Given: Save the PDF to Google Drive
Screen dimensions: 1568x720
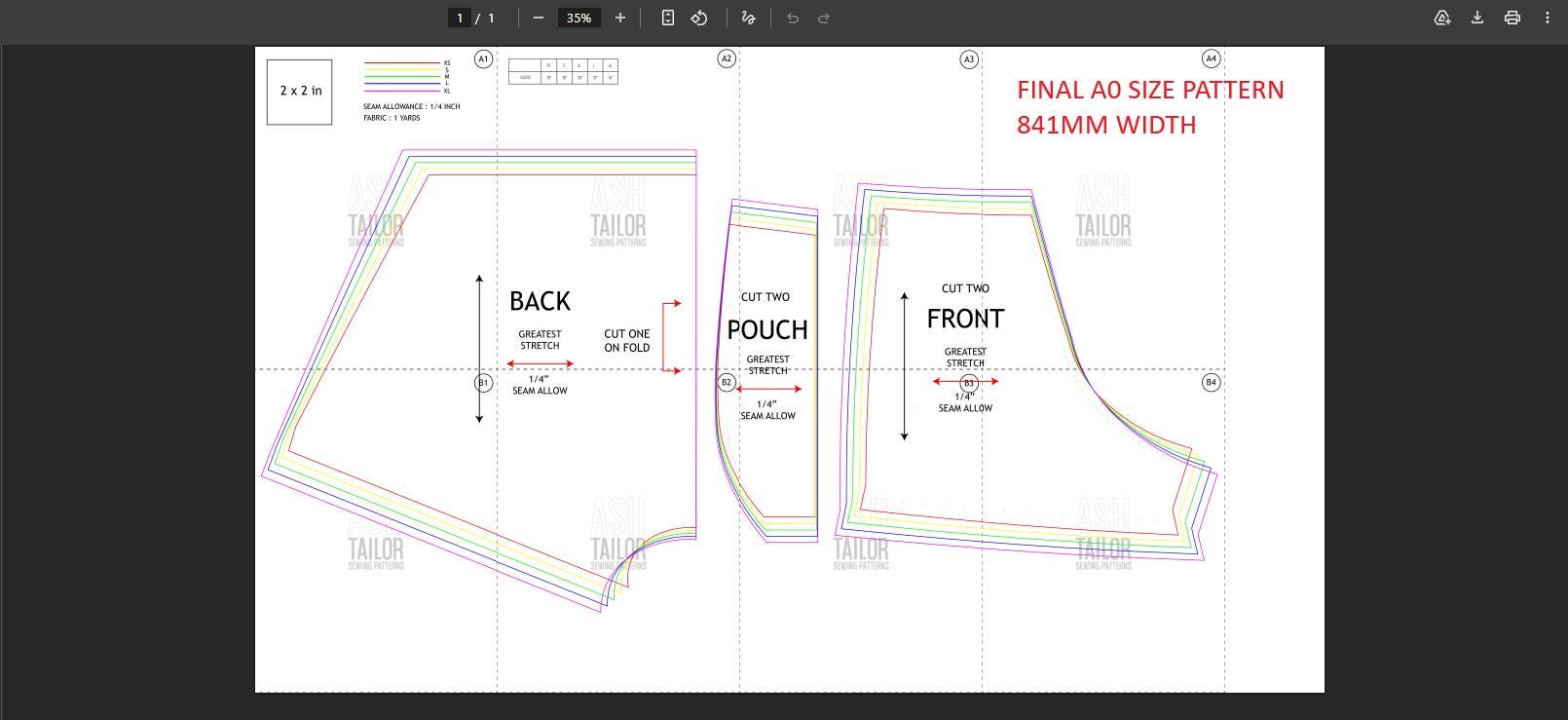Looking at the screenshot, I should (1442, 18).
